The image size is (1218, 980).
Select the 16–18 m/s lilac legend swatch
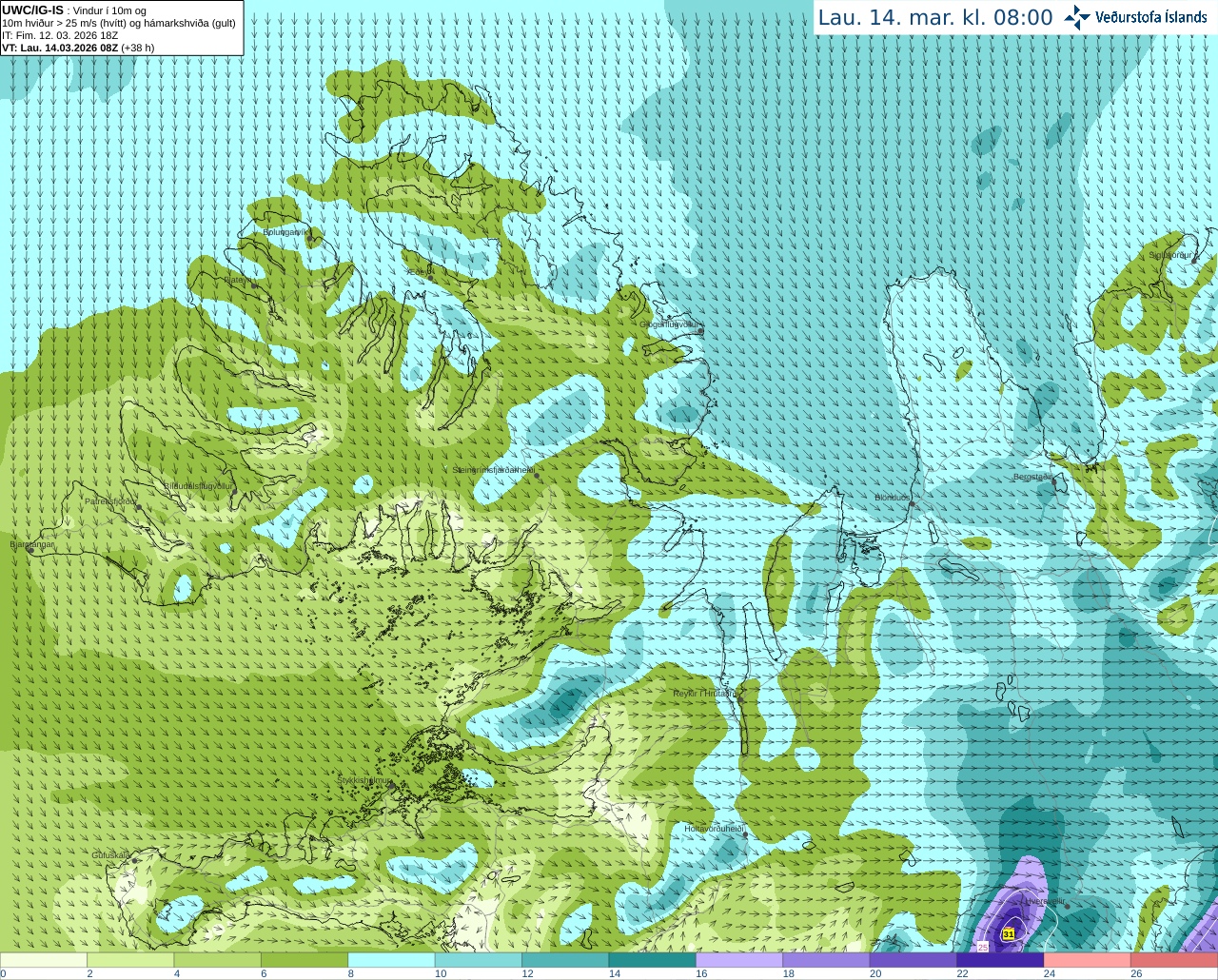click(740, 960)
